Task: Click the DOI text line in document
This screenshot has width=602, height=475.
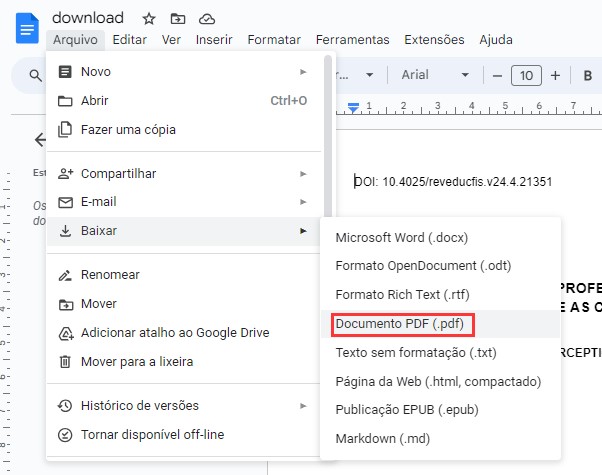Action: [x=453, y=182]
